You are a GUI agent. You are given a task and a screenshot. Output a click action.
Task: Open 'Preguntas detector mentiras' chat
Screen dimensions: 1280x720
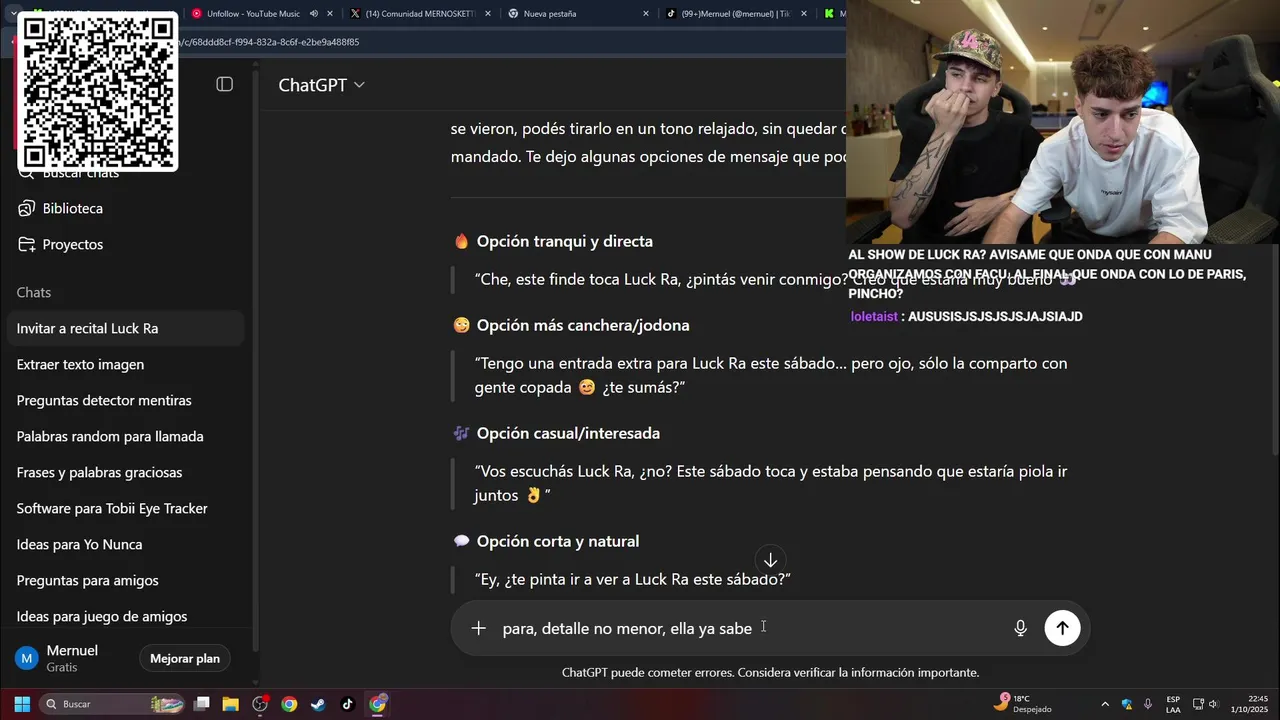(125, 400)
